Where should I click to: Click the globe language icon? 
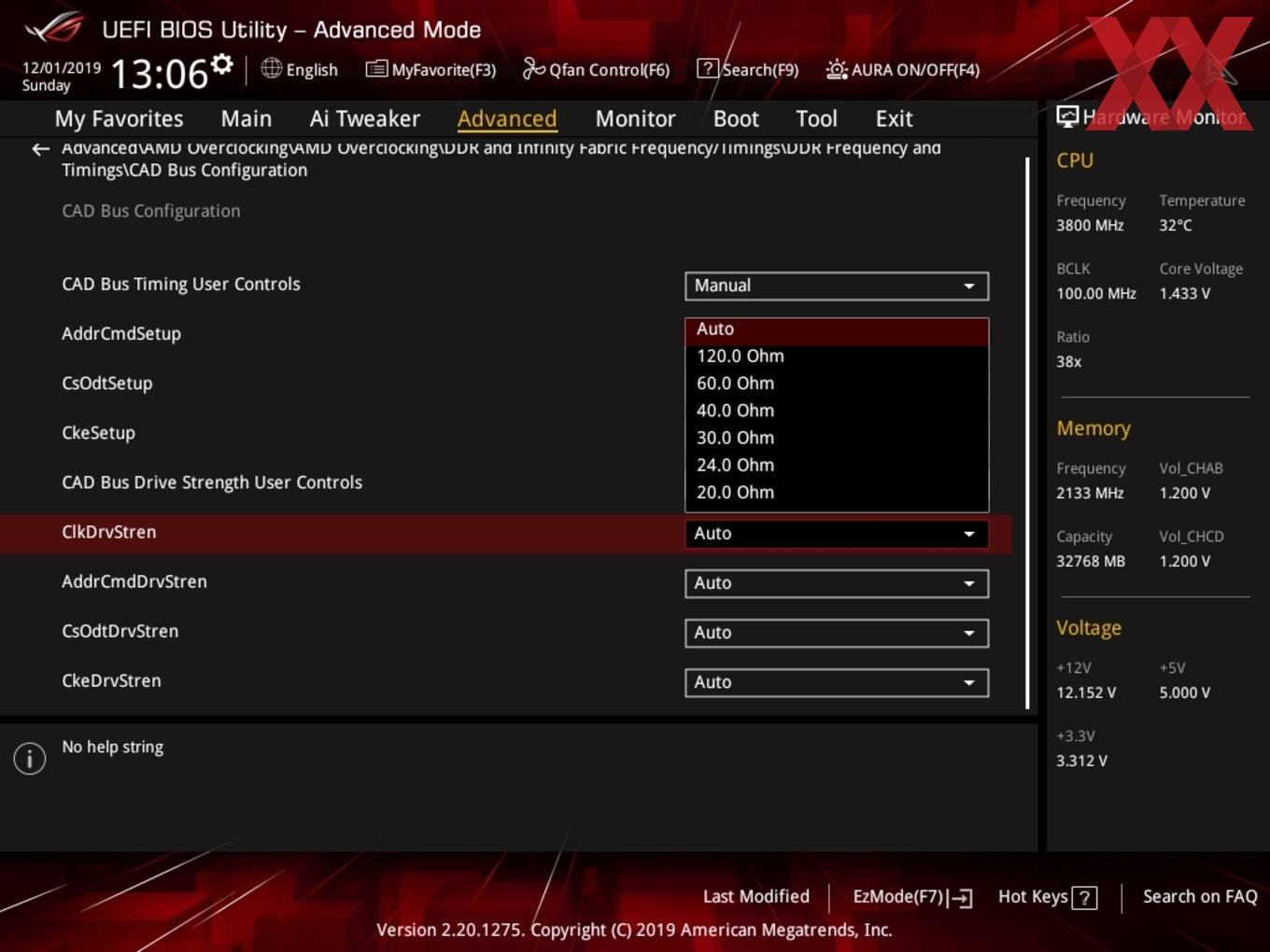(x=271, y=68)
